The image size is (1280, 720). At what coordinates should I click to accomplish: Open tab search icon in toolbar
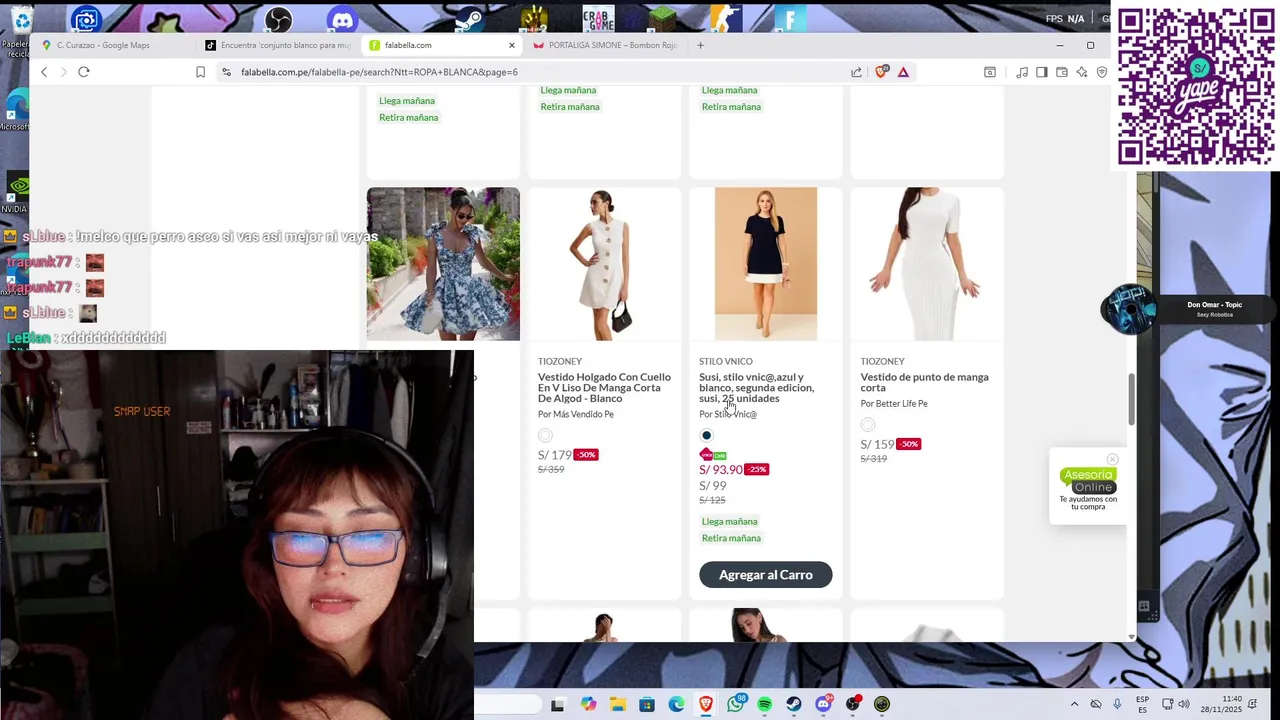tap(990, 72)
